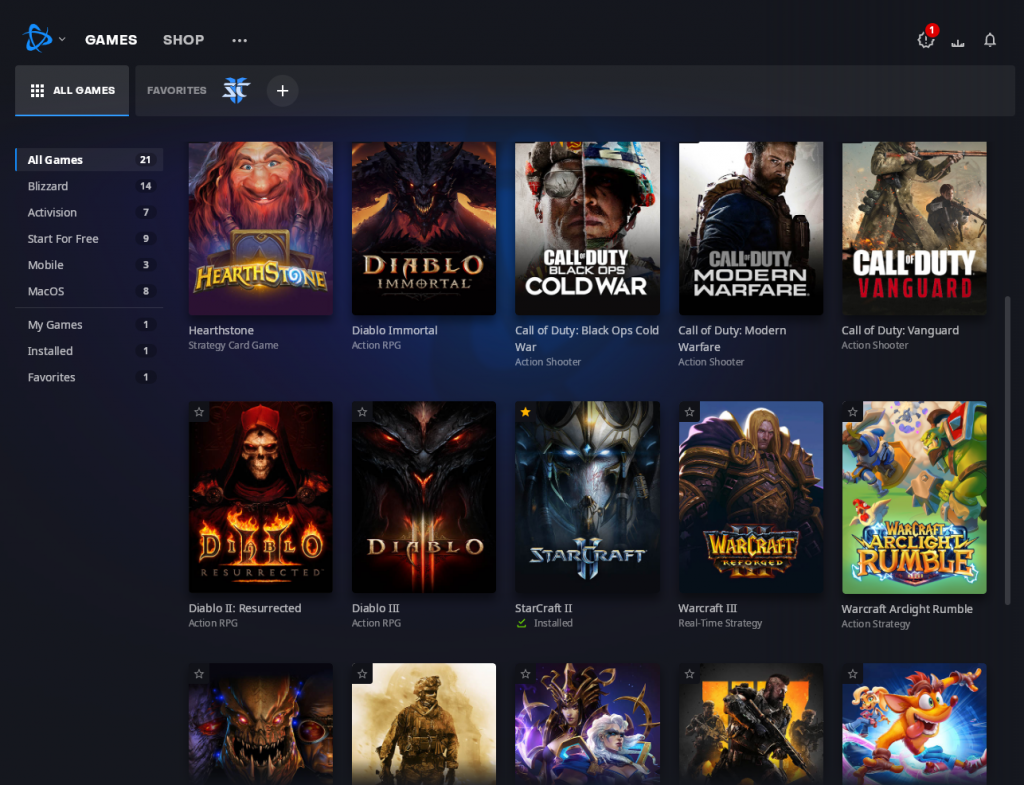The image size is (1024, 785).
Task: Show the Mobile games category
Action: click(x=89, y=264)
